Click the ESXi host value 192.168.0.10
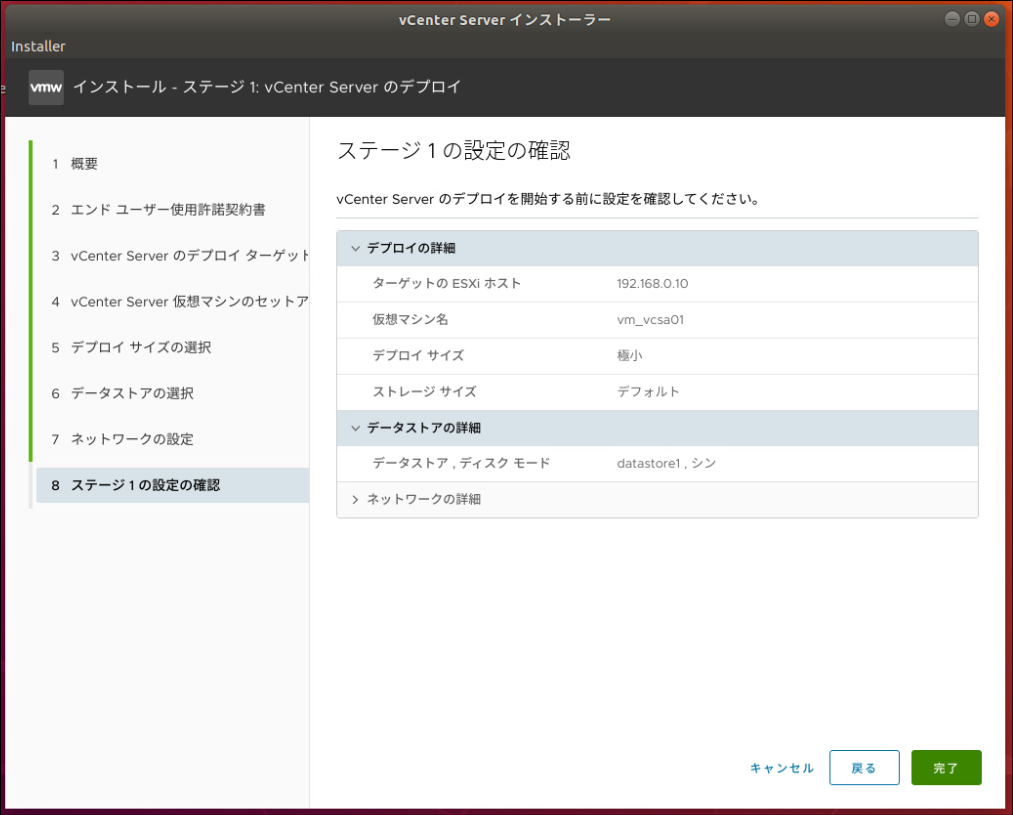The image size is (1013, 815). pyautogui.click(x=653, y=284)
